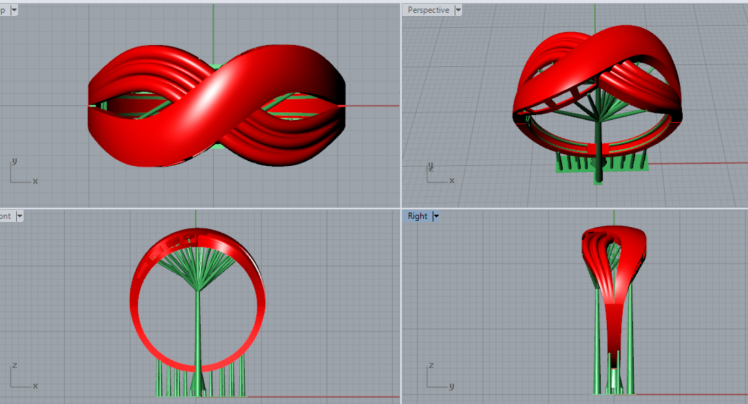Activate the Perspective viewport title label
The height and width of the screenshot is (404, 748).
(x=428, y=9)
